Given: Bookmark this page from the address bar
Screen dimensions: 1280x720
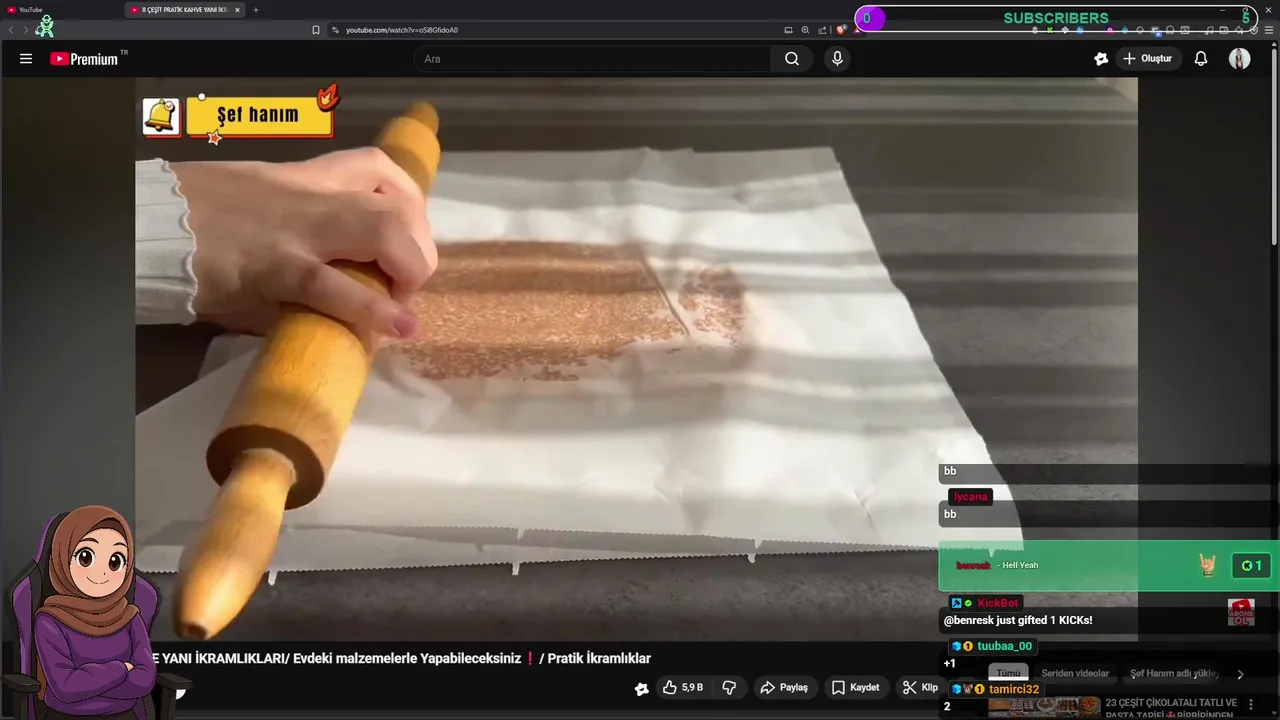Looking at the screenshot, I should pos(316,30).
